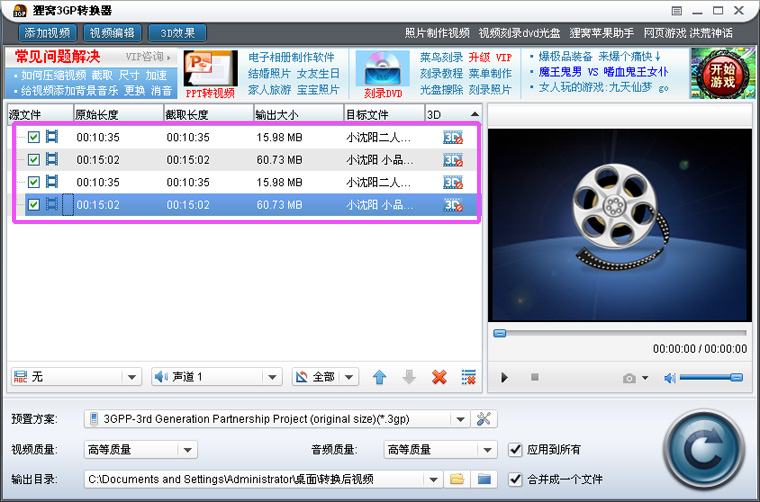Open the 声道 1 audio track dropdown
The image size is (760, 502).
(x=217, y=376)
